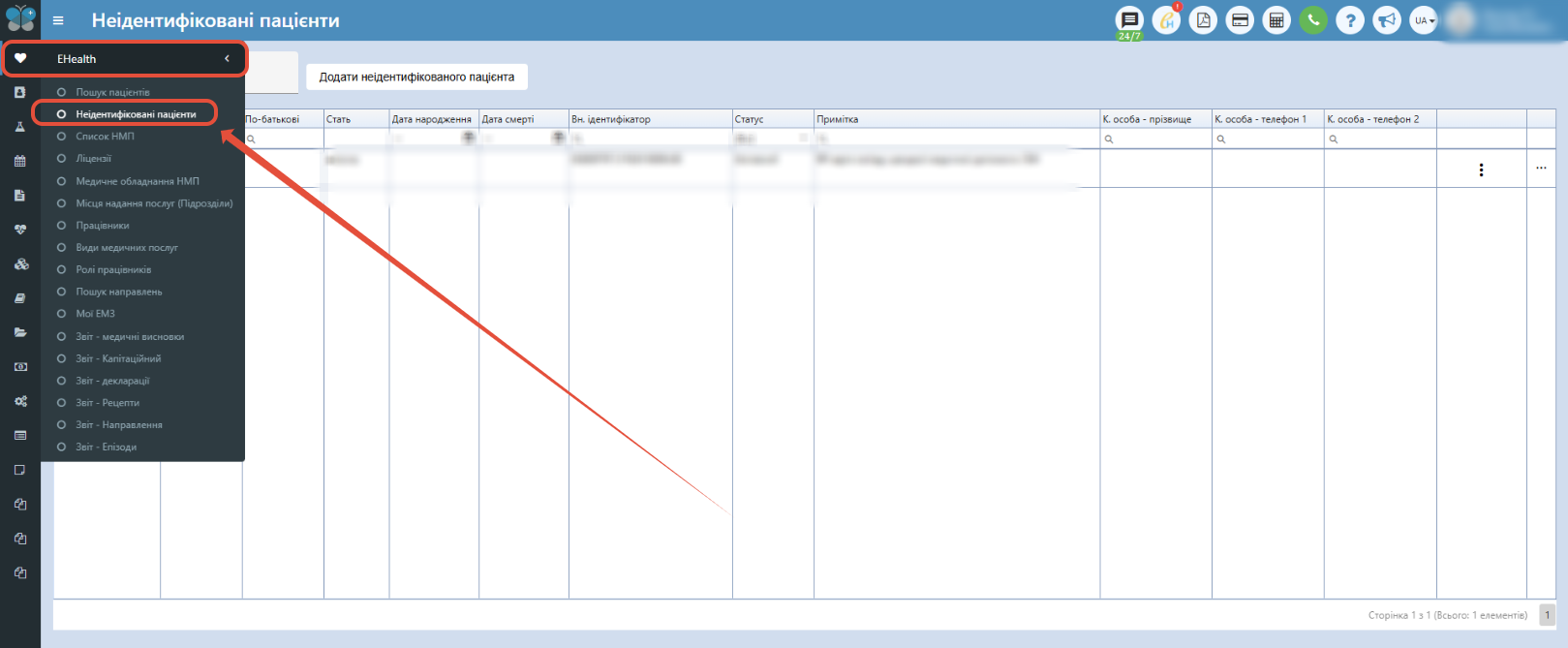
Task: Open Працівники menu item
Action: pos(103,226)
